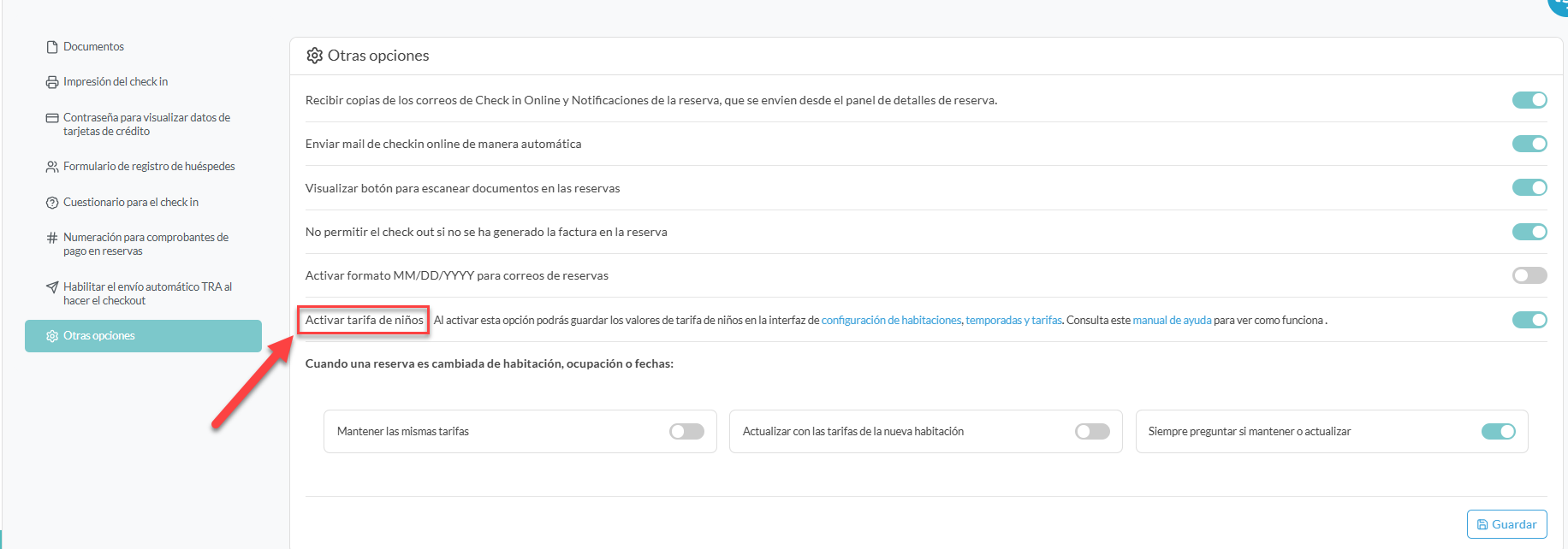Viewport: 1568px width, 549px height.
Task: Click the Documentos file icon
Action: (52, 47)
